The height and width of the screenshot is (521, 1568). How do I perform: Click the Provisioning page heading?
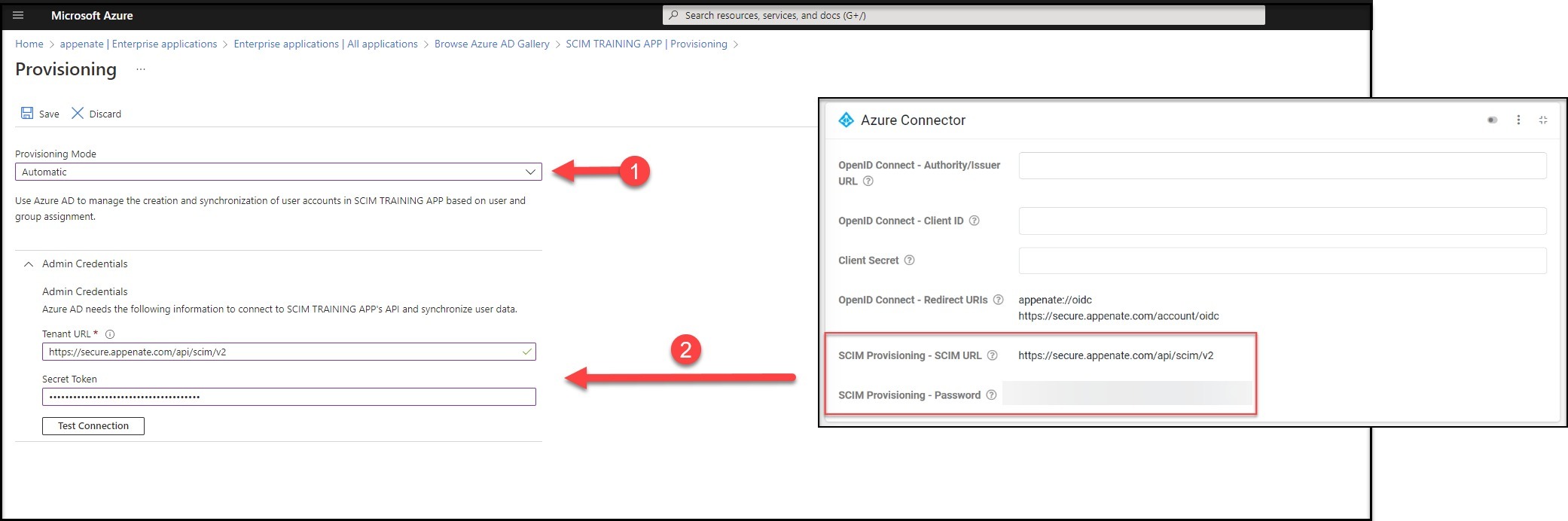tap(66, 69)
